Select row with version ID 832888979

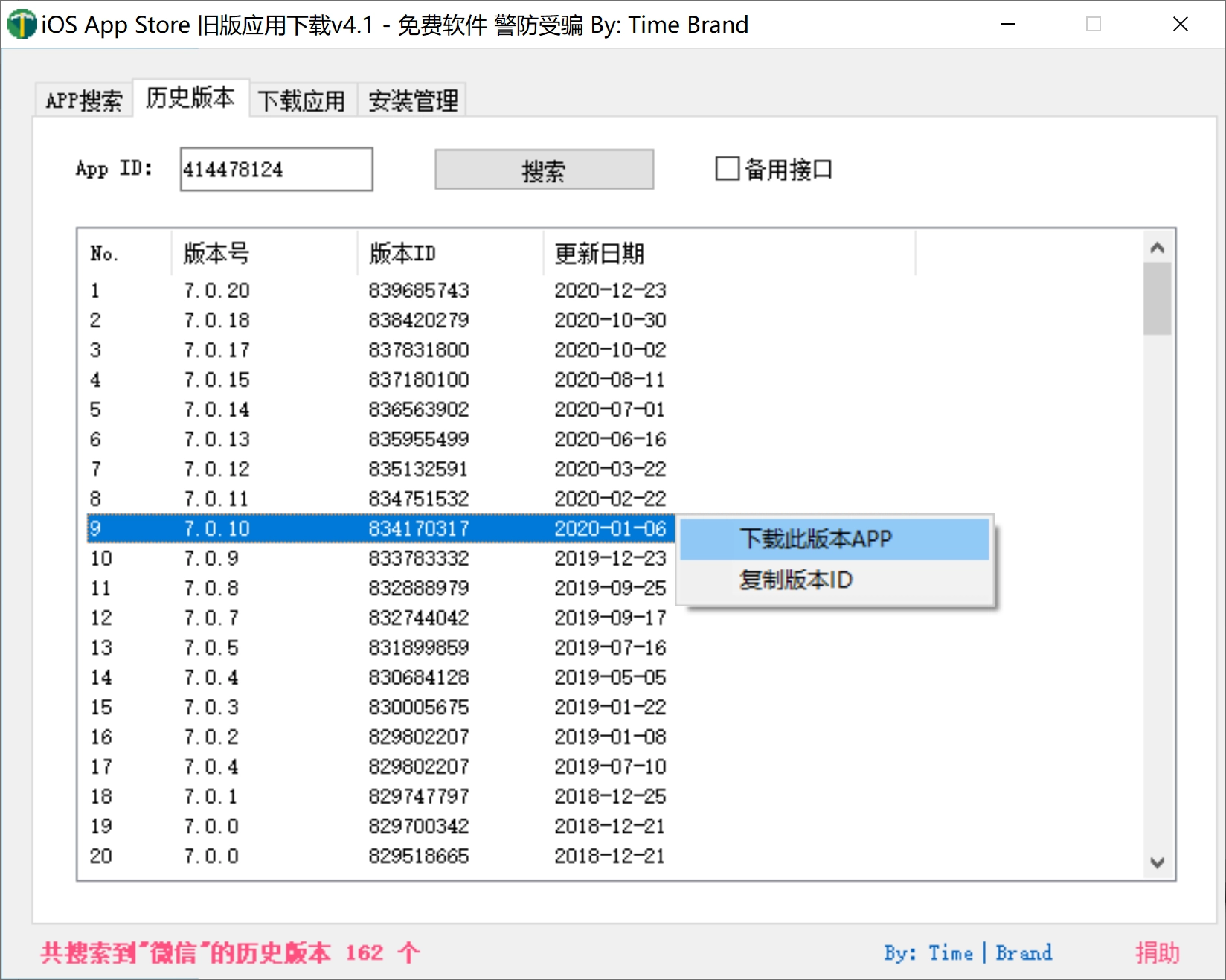pyautogui.click(x=380, y=588)
